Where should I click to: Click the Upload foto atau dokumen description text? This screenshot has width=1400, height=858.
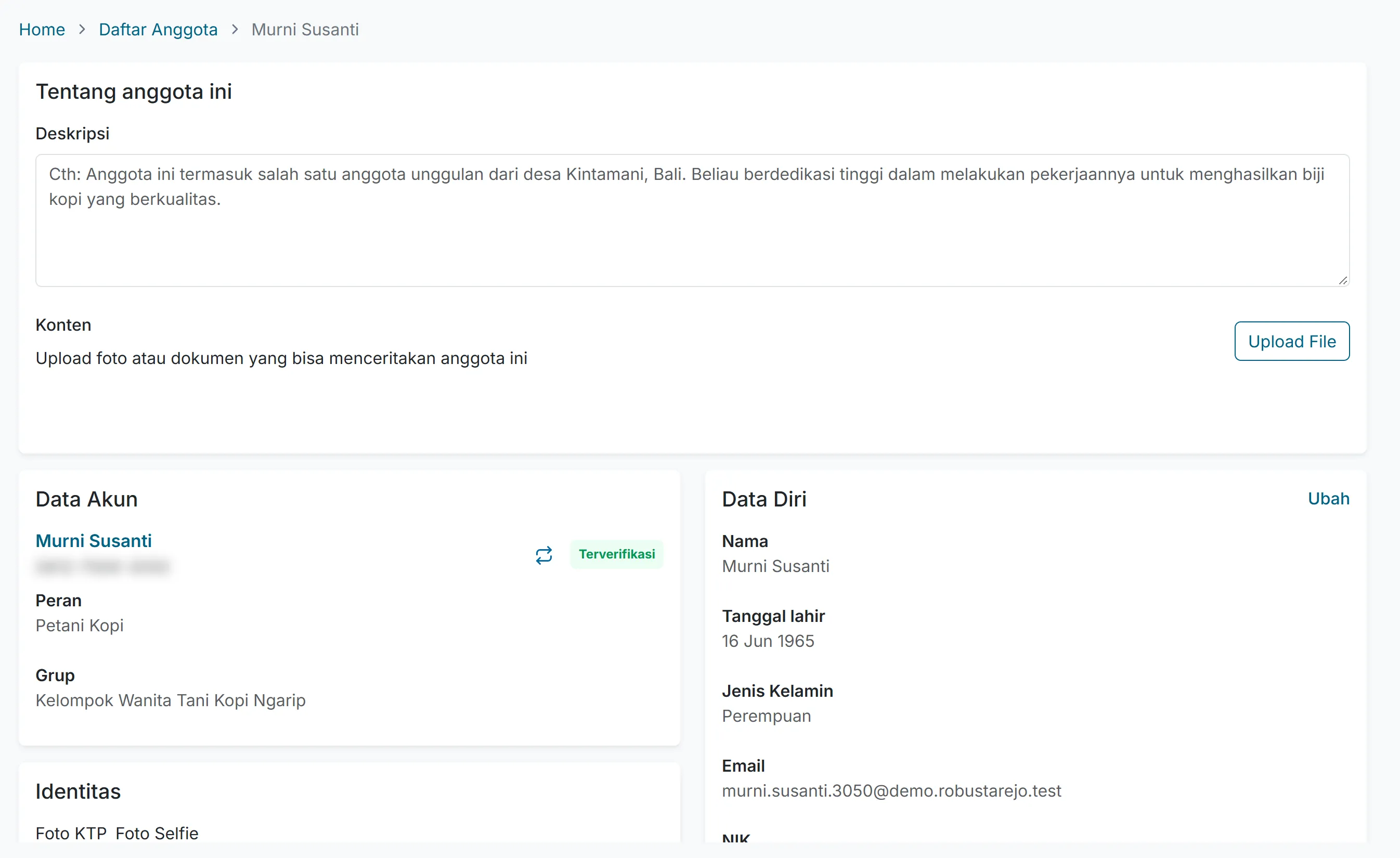(x=281, y=358)
